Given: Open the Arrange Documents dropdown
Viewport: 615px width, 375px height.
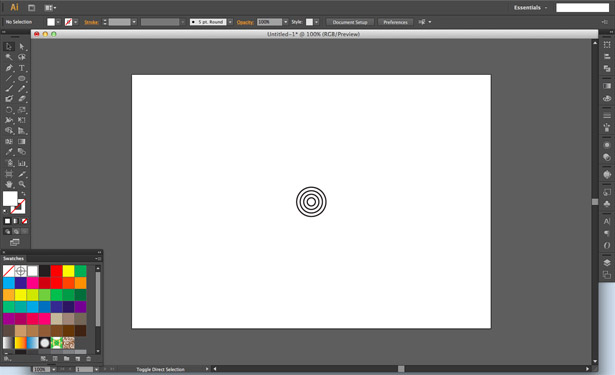Looking at the screenshot, I should point(50,7).
